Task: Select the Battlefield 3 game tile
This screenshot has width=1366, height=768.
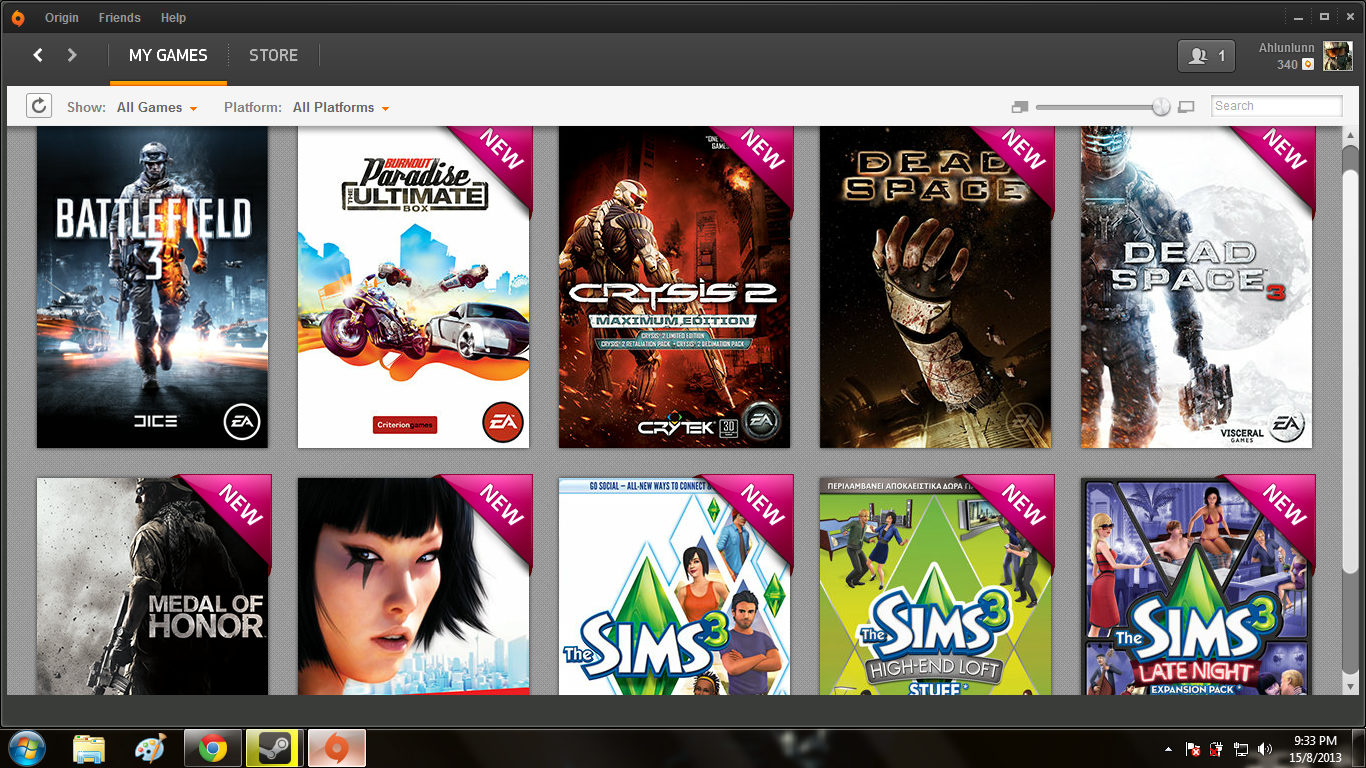Action: point(153,287)
